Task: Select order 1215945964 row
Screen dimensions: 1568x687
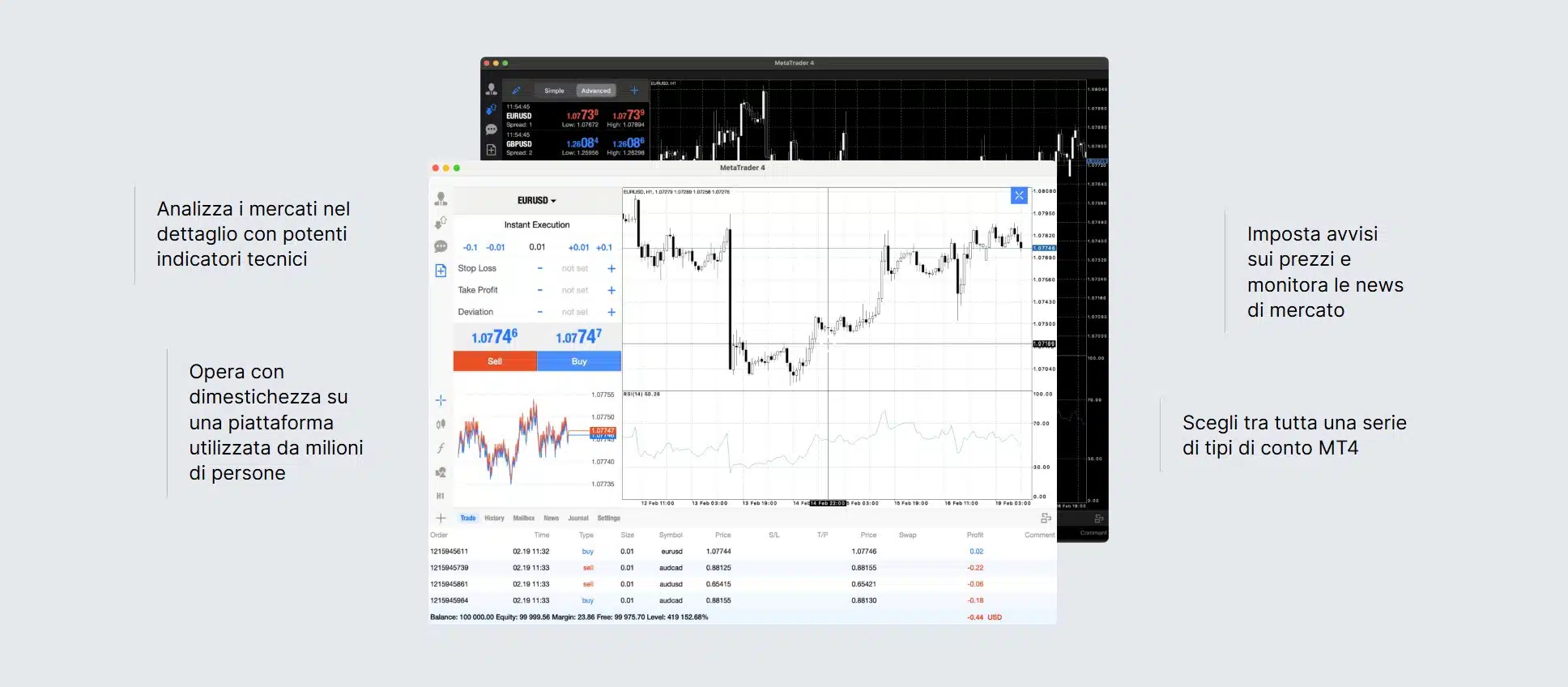Action: coord(743,601)
